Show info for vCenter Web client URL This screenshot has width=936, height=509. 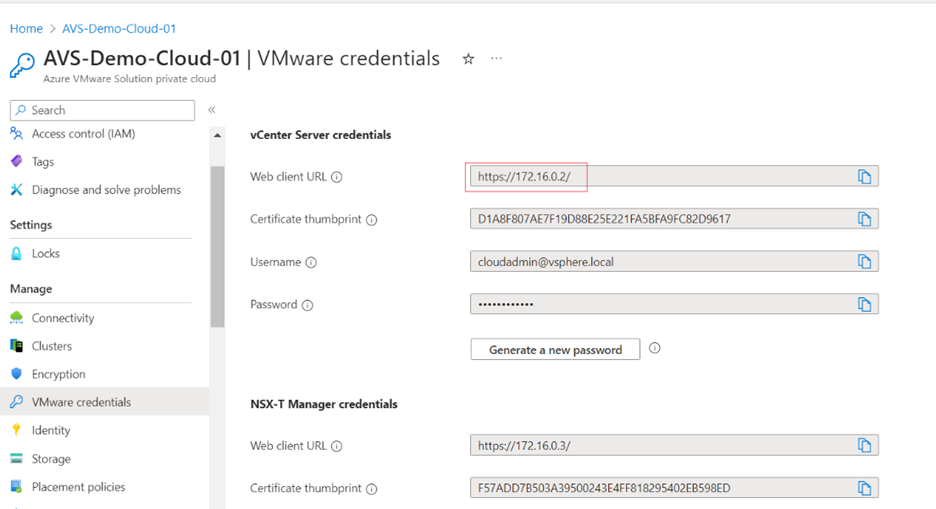[337, 177]
